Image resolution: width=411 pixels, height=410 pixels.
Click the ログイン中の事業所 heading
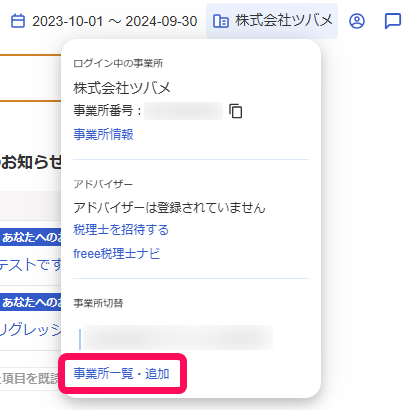tap(118, 63)
